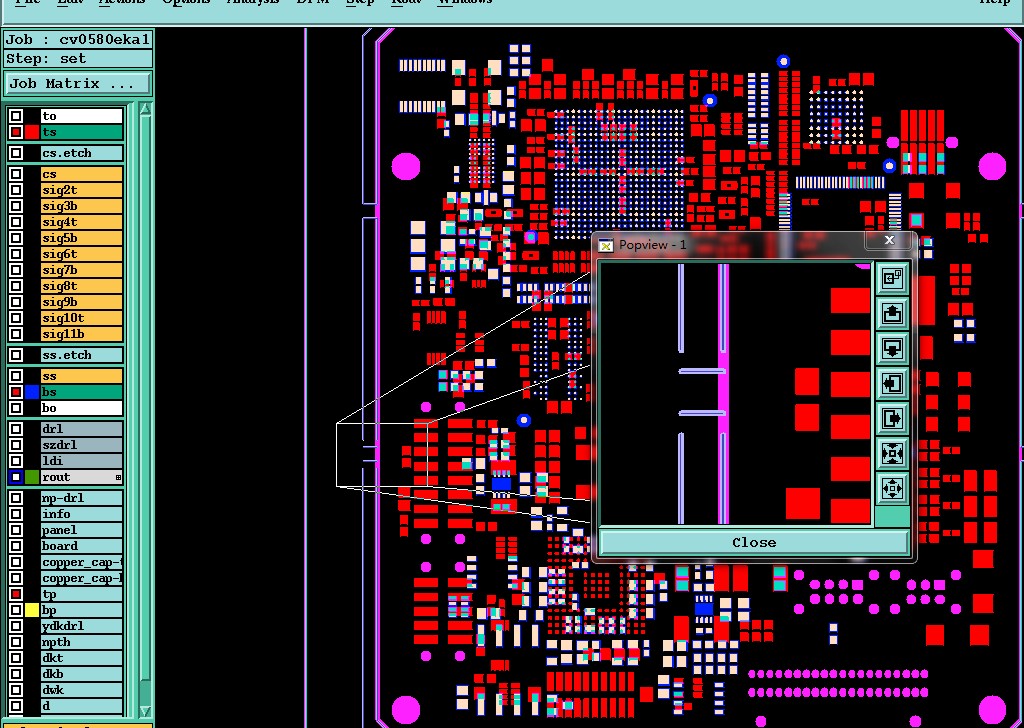Click the zoom out icon in Popview

click(x=892, y=488)
